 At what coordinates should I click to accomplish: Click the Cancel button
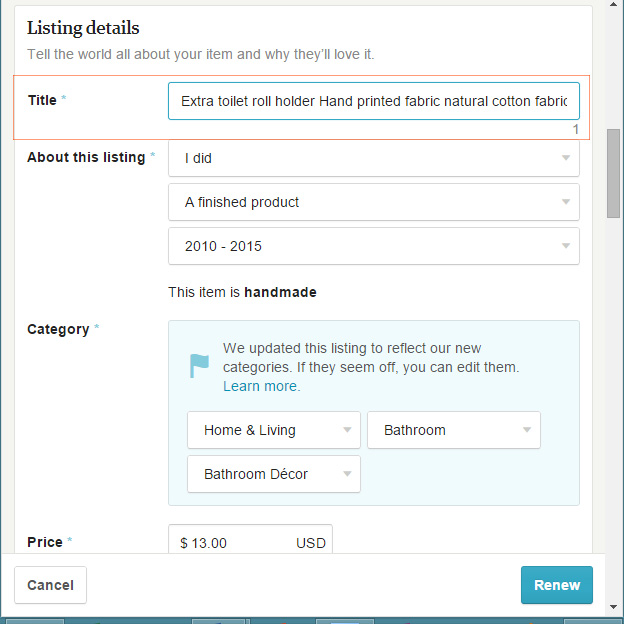point(51,585)
